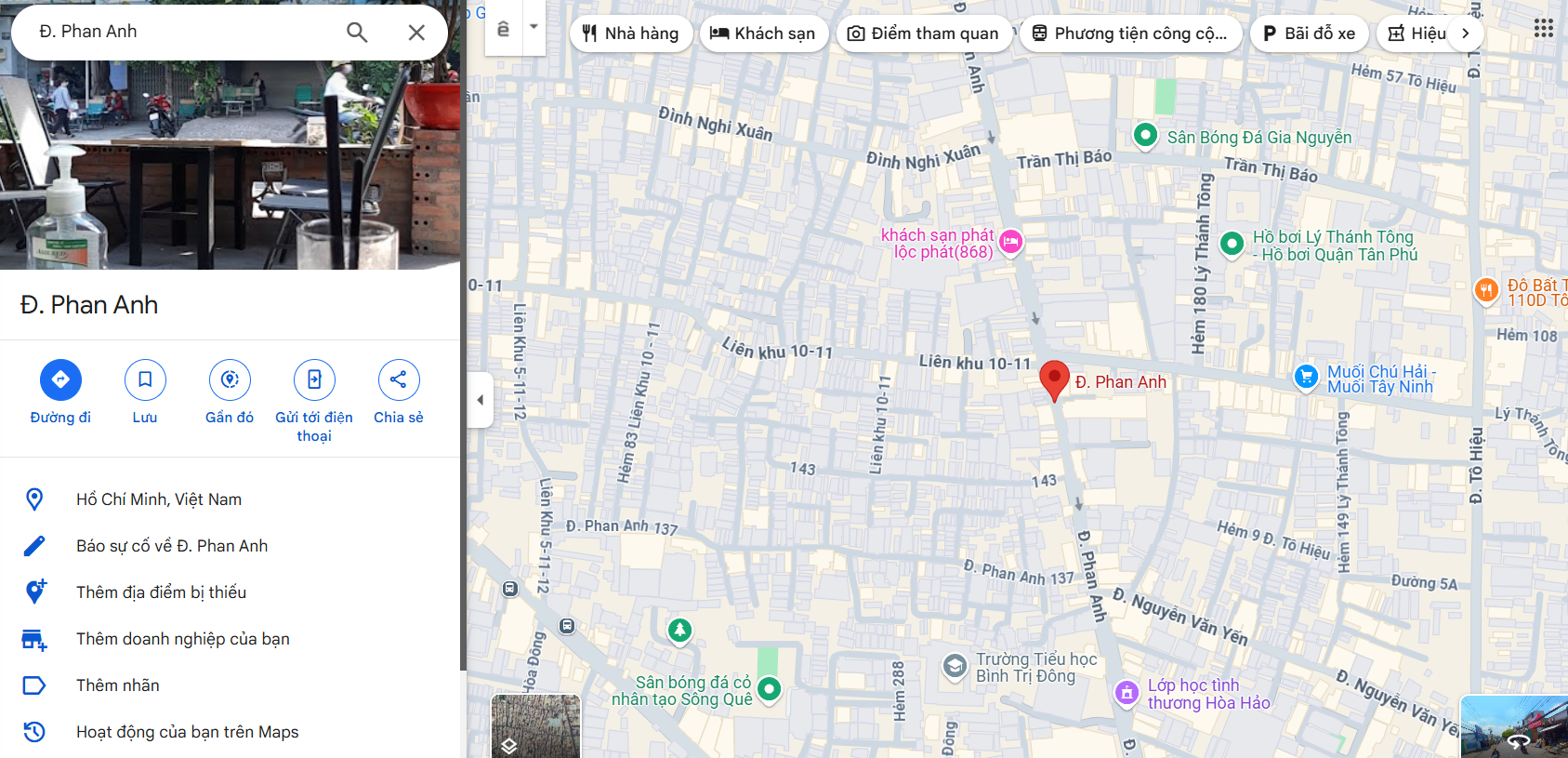
Task: Click the Hẻm 180 Lý Thánh Tông label
Action: (x=1203, y=264)
